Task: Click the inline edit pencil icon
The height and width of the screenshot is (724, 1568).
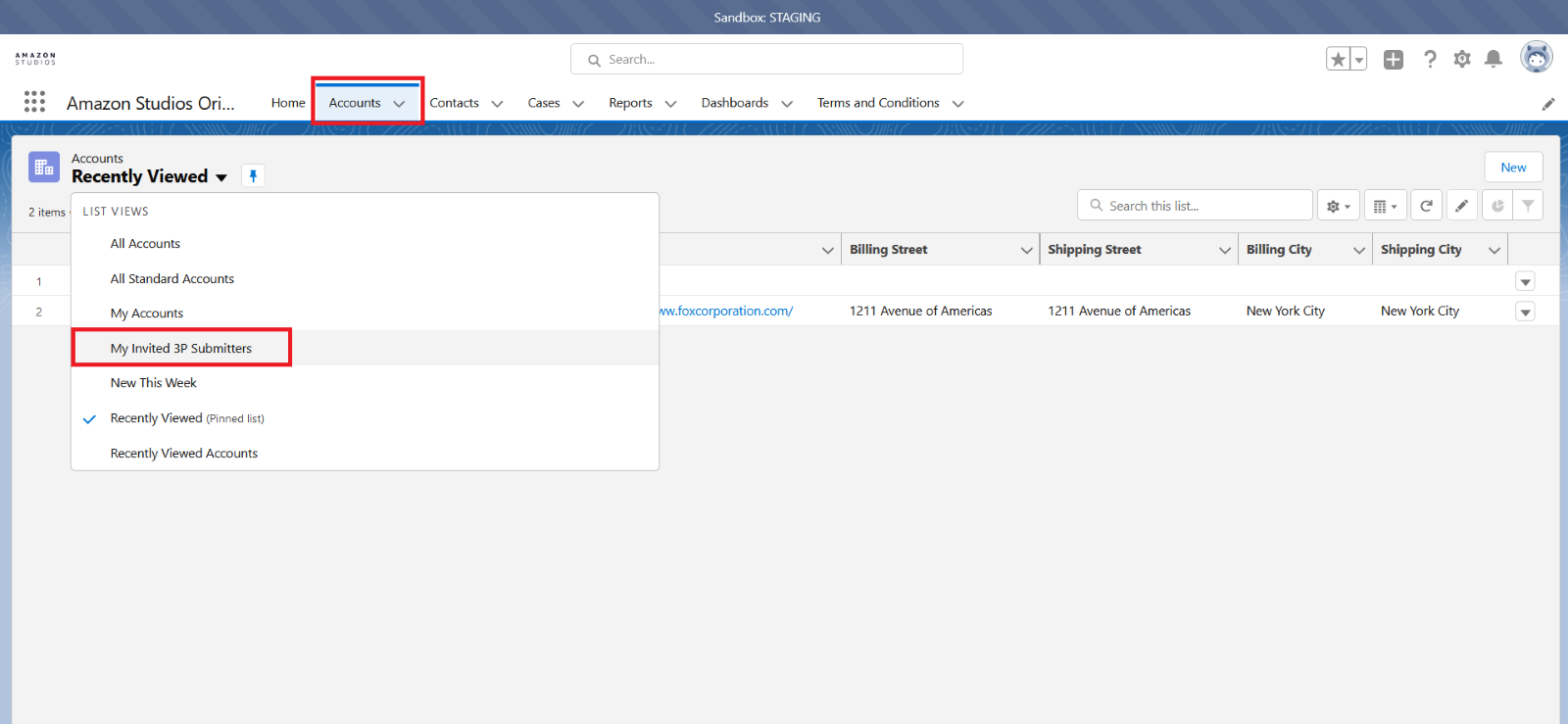Action: point(1461,206)
